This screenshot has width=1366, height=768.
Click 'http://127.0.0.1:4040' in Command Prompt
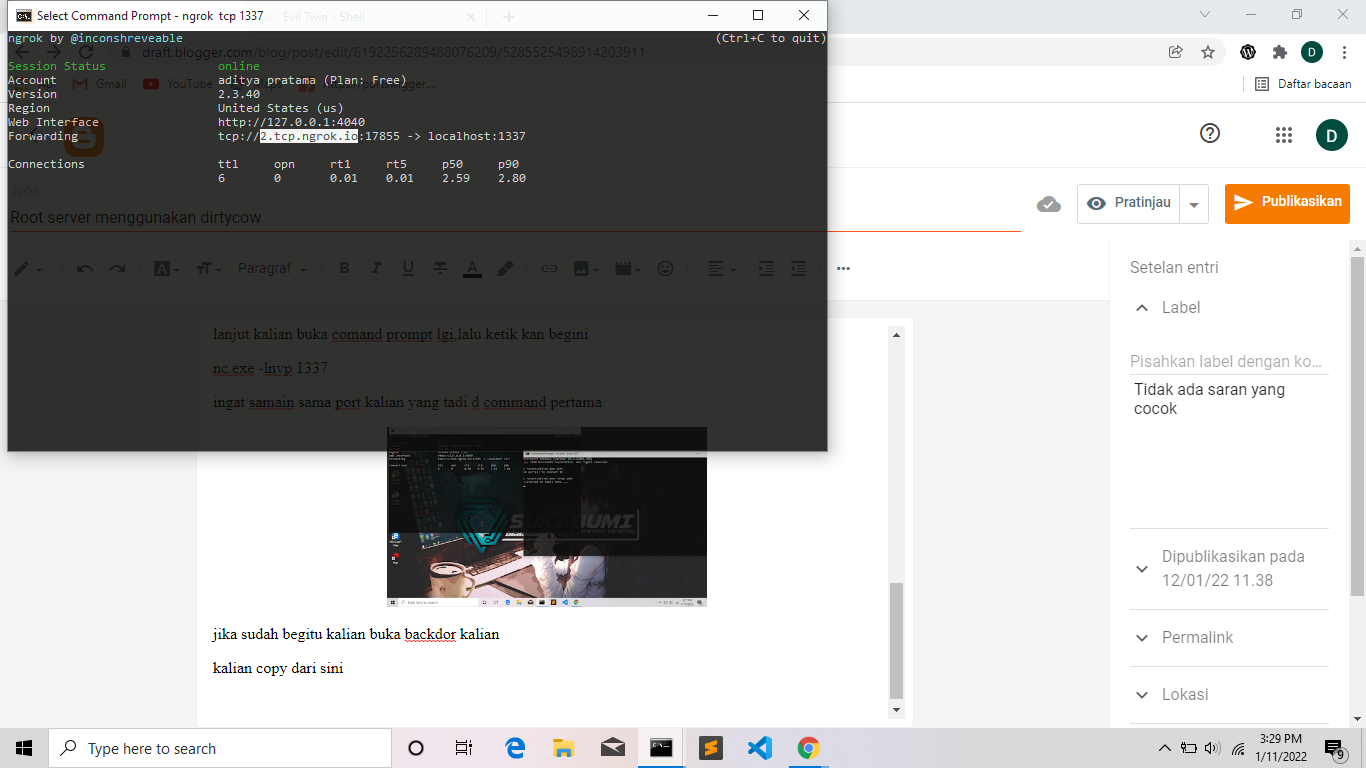pos(291,122)
